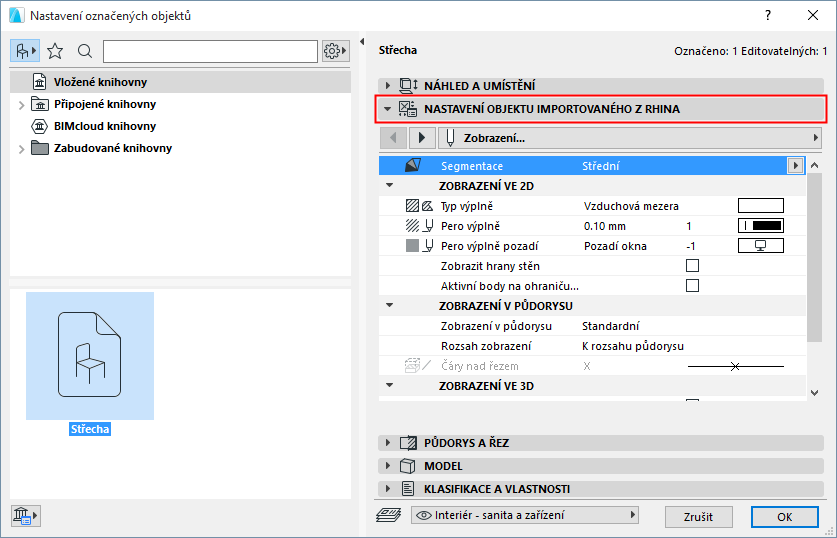Open the gear settings menu beside search
The height and width of the screenshot is (538, 837).
[335, 51]
